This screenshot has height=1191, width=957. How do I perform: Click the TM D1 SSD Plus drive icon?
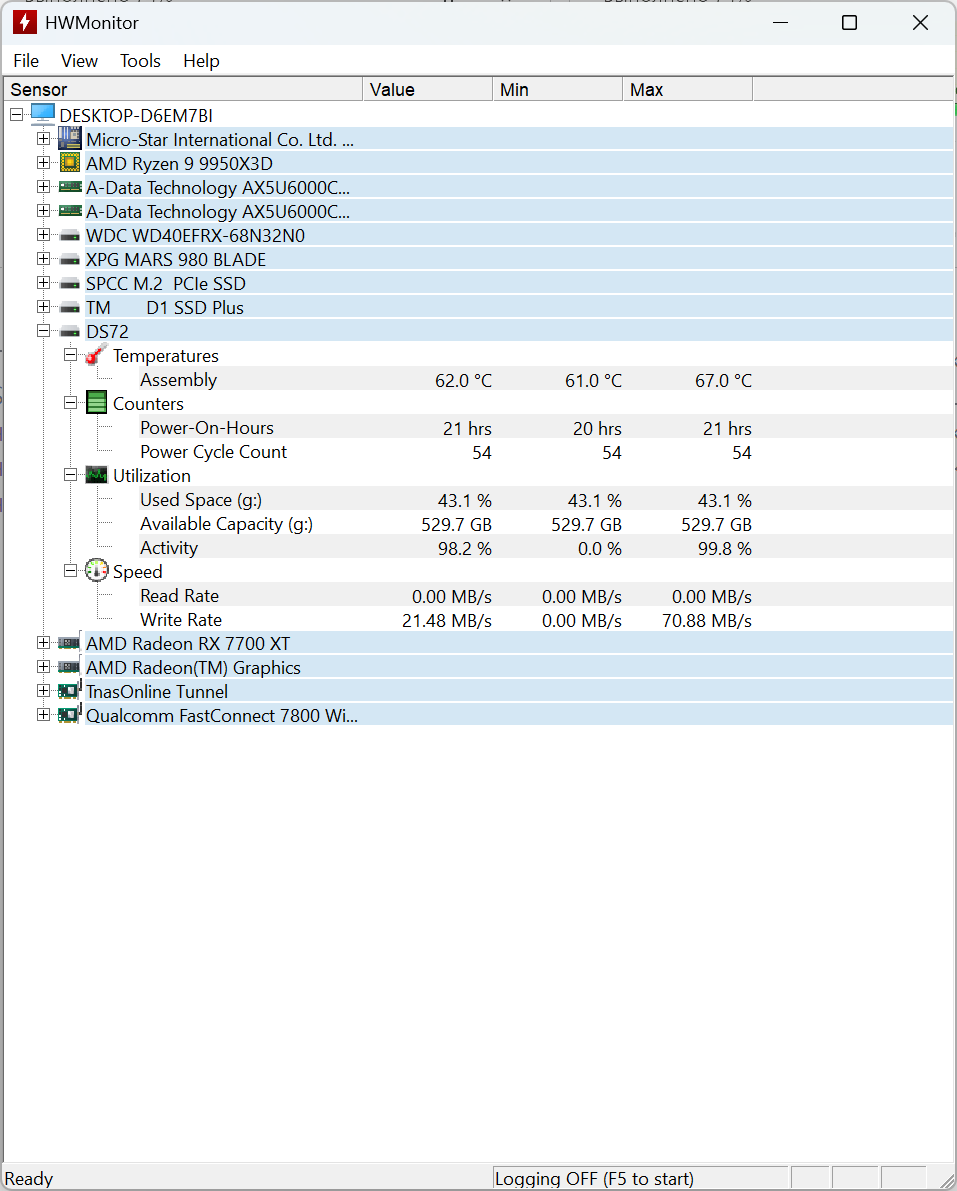pyautogui.click(x=70, y=308)
